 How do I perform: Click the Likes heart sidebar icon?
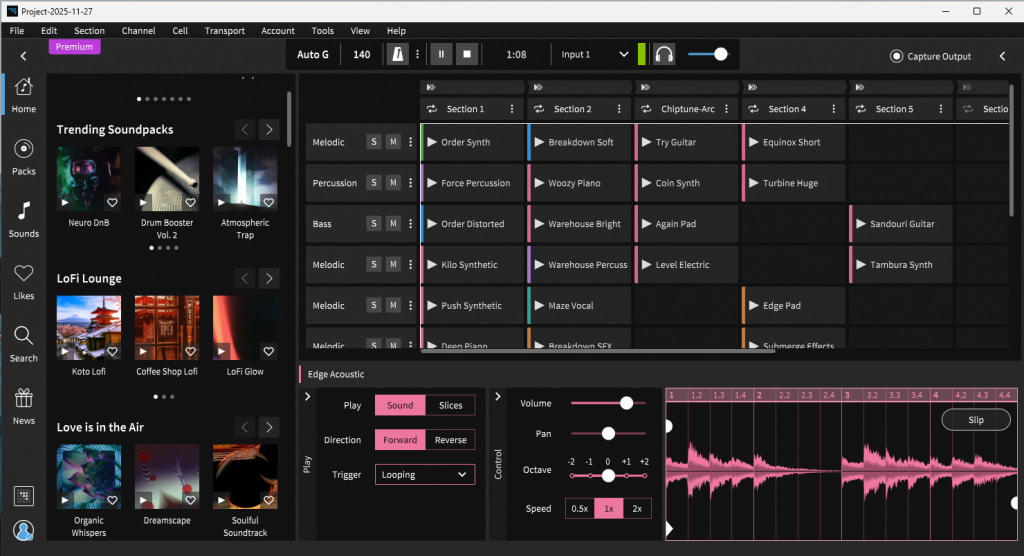(24, 274)
